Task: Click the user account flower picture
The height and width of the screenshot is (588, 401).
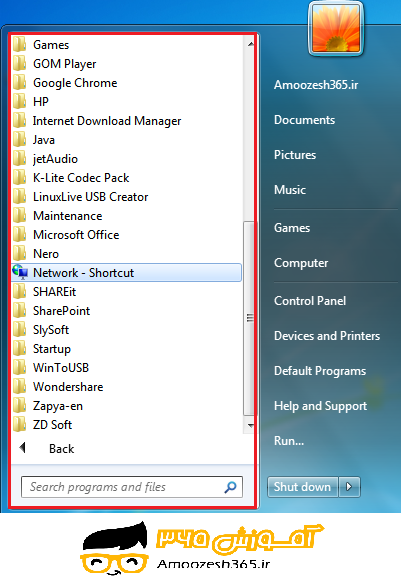Action: (336, 28)
